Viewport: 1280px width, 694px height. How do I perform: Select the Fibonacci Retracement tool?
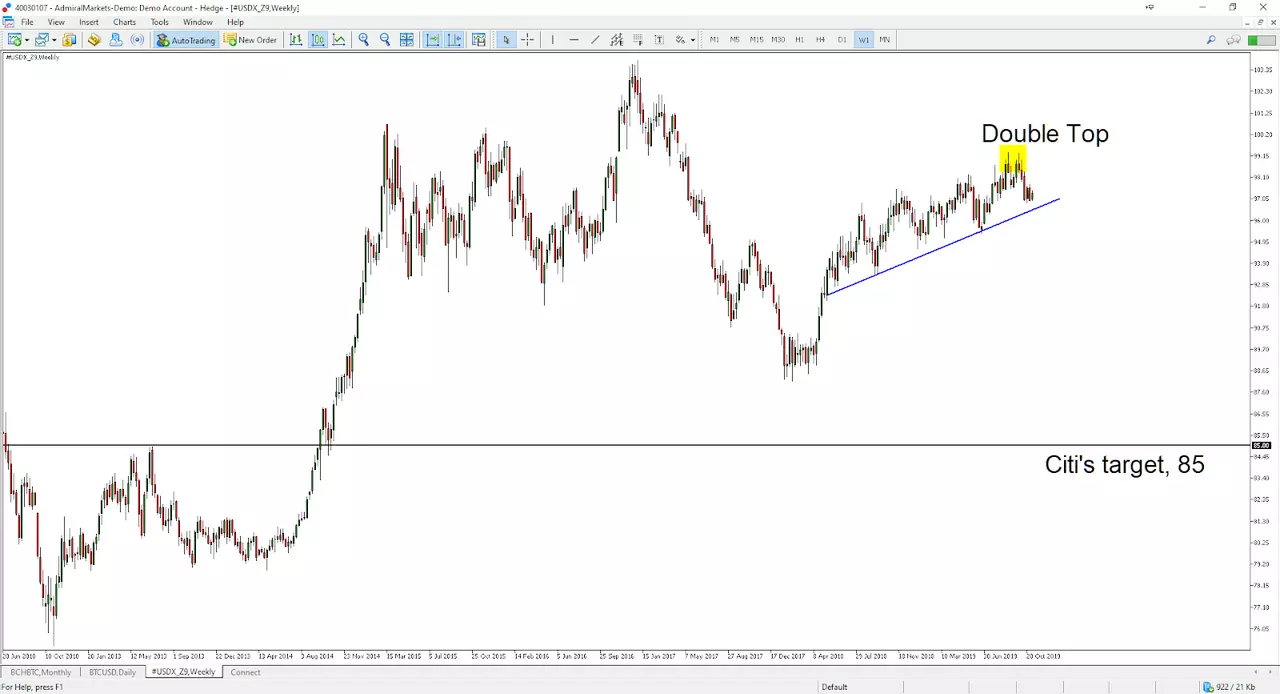click(x=638, y=40)
